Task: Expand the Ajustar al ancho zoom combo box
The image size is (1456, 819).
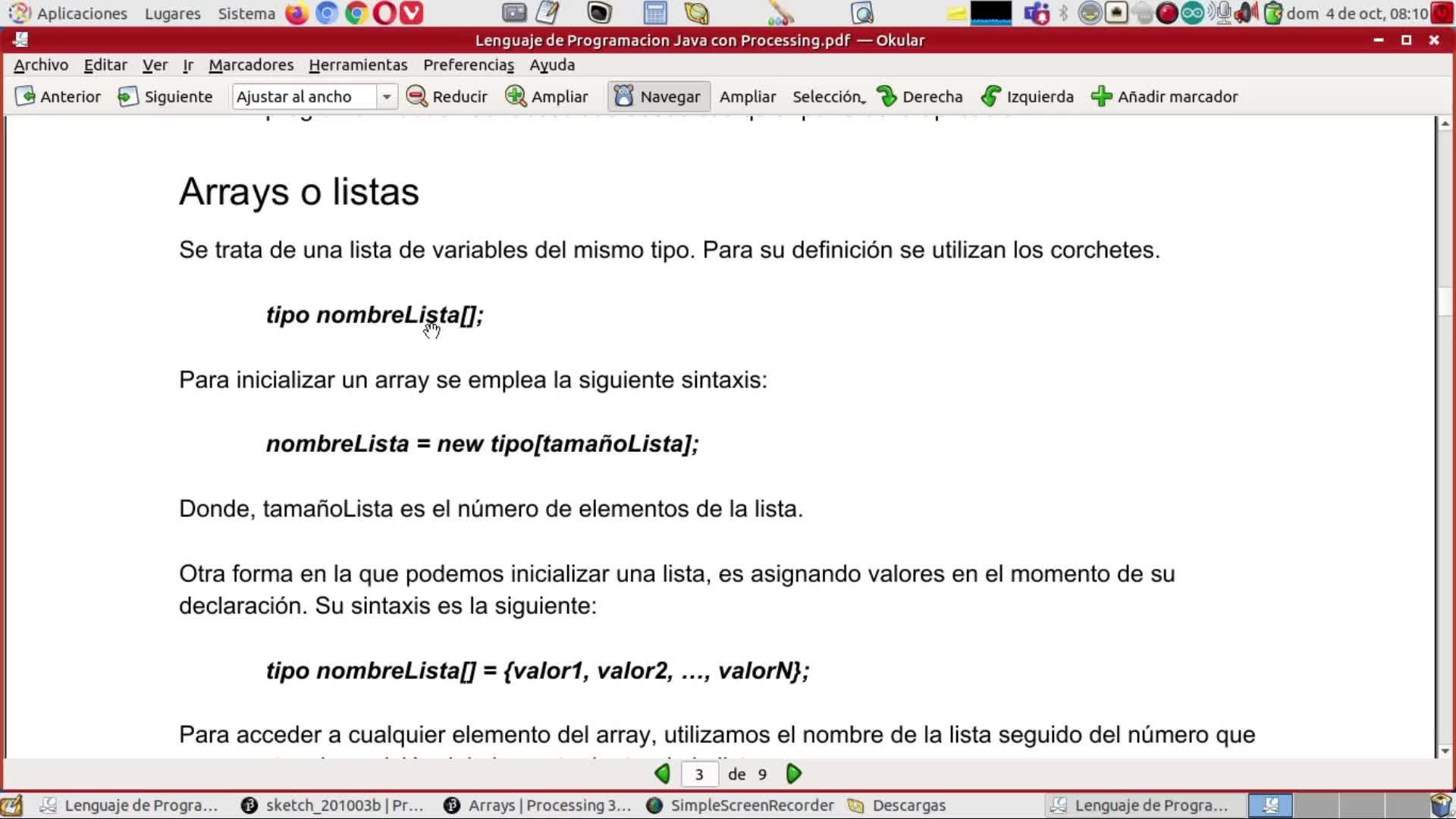Action: (387, 96)
